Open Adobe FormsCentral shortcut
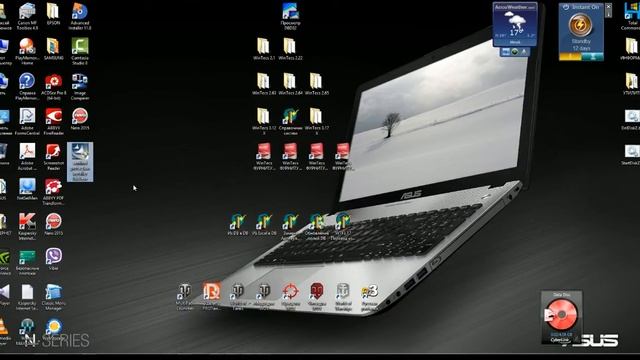The image size is (640, 360). [27, 122]
